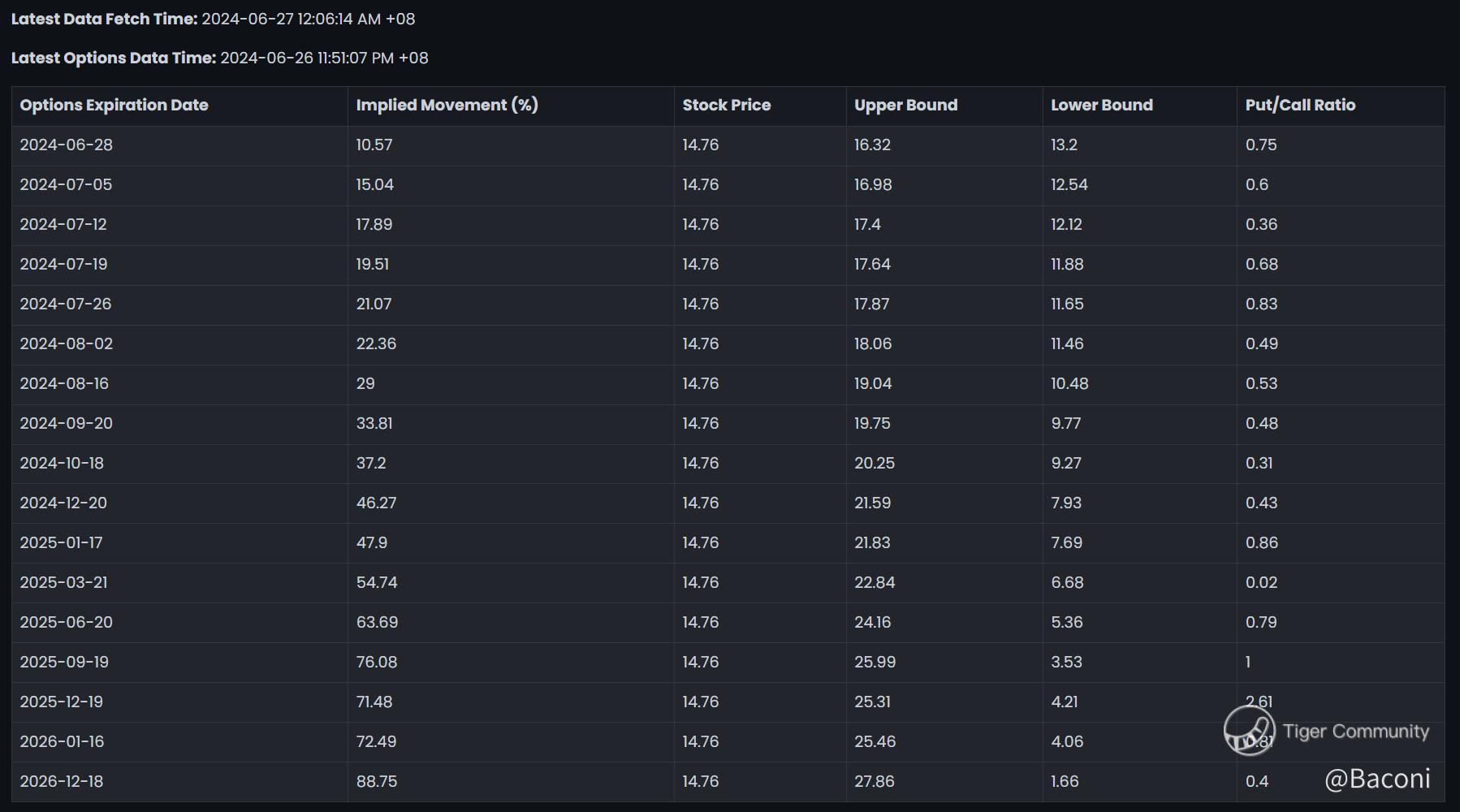The image size is (1460, 812).
Task: Click the 2024-09-20 expiration date cell
Action: click(67, 424)
